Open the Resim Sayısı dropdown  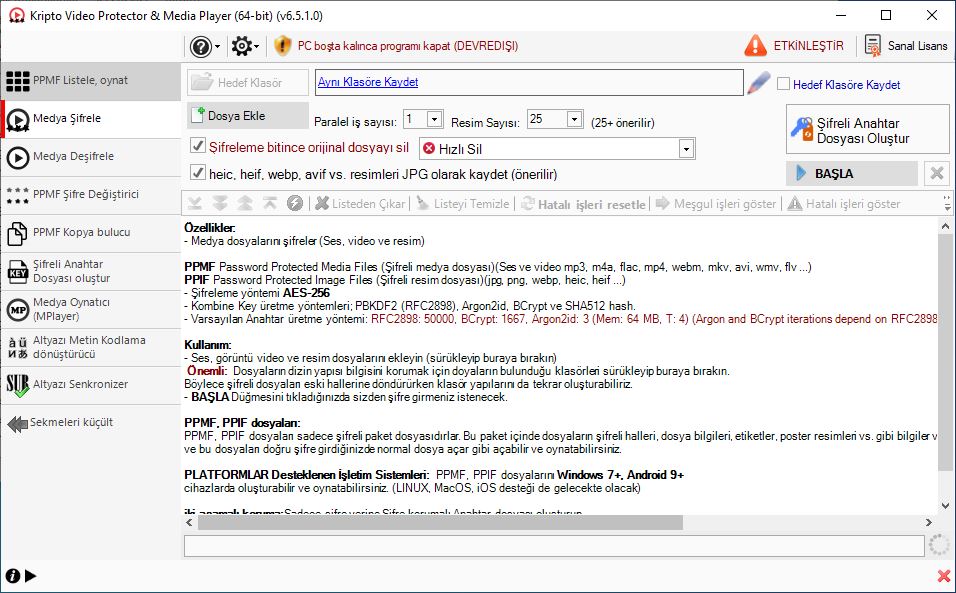tap(574, 119)
